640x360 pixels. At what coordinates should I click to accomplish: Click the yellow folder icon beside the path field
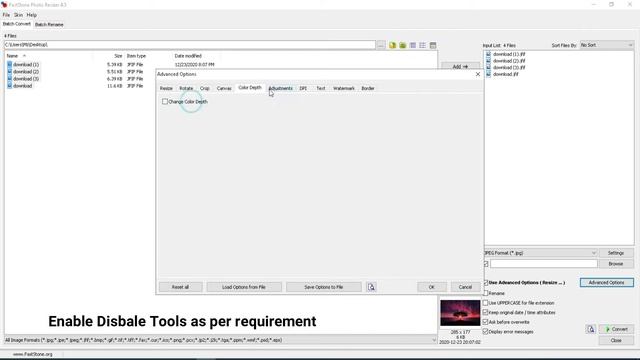(392, 45)
